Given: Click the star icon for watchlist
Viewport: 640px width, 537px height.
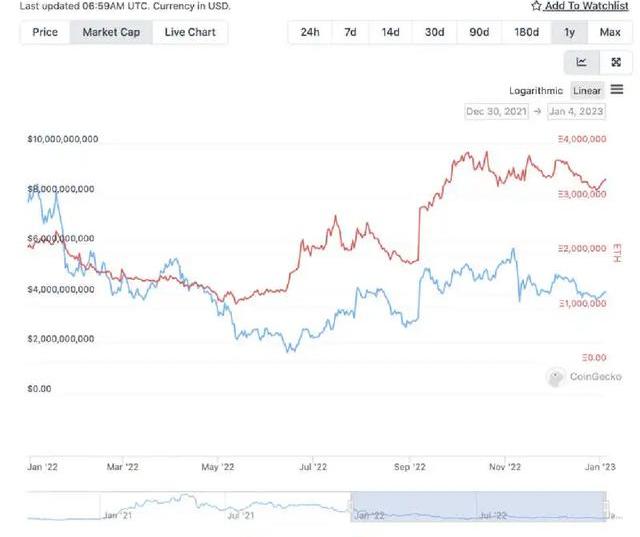Looking at the screenshot, I should coord(536,6).
